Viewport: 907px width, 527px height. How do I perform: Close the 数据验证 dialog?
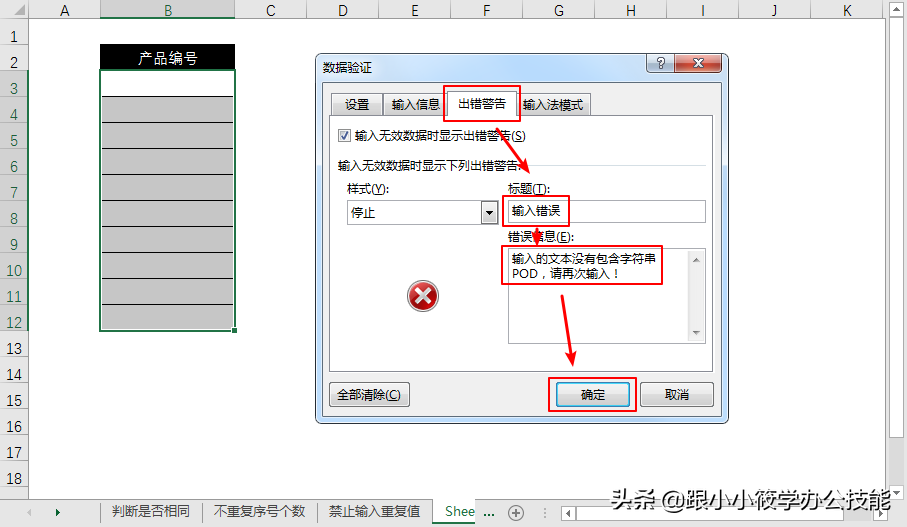[x=698, y=63]
